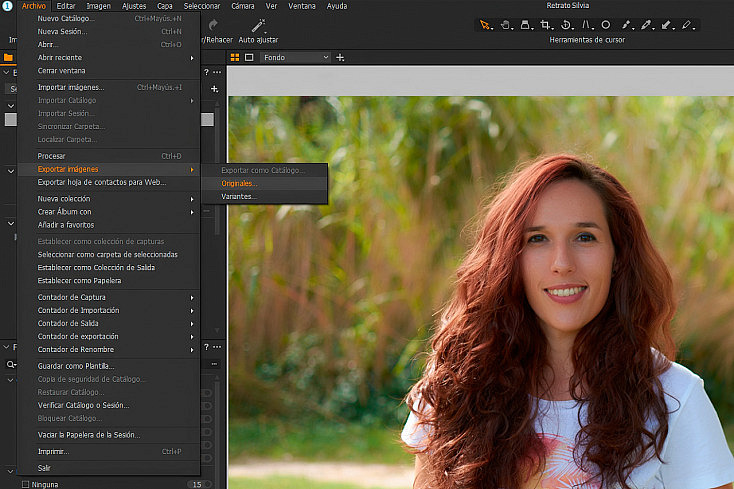Select the Draw mask brush tool
Image resolution: width=734 pixels, height=489 pixels.
pos(626,25)
